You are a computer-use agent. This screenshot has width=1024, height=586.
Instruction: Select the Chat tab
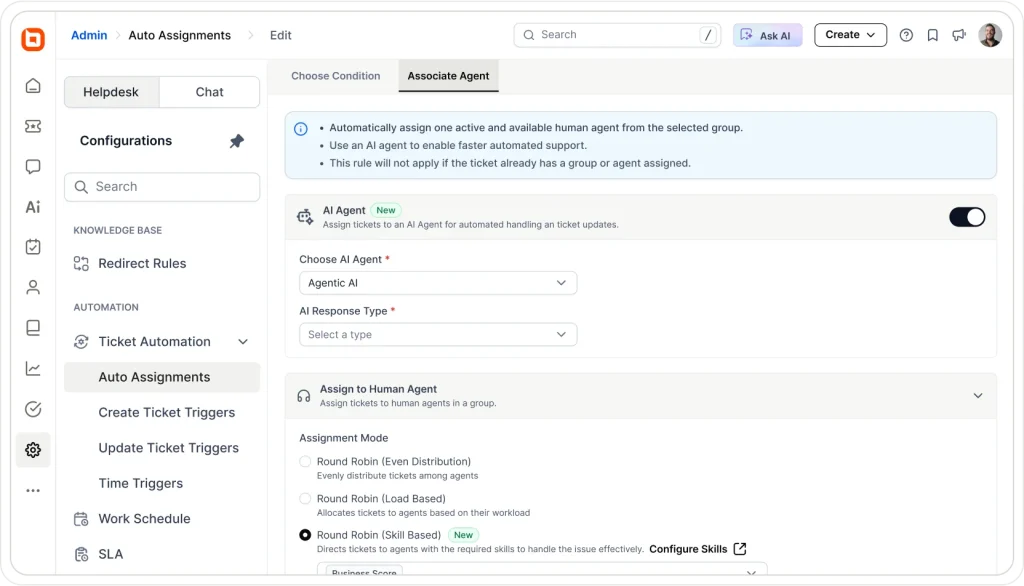coord(209,92)
